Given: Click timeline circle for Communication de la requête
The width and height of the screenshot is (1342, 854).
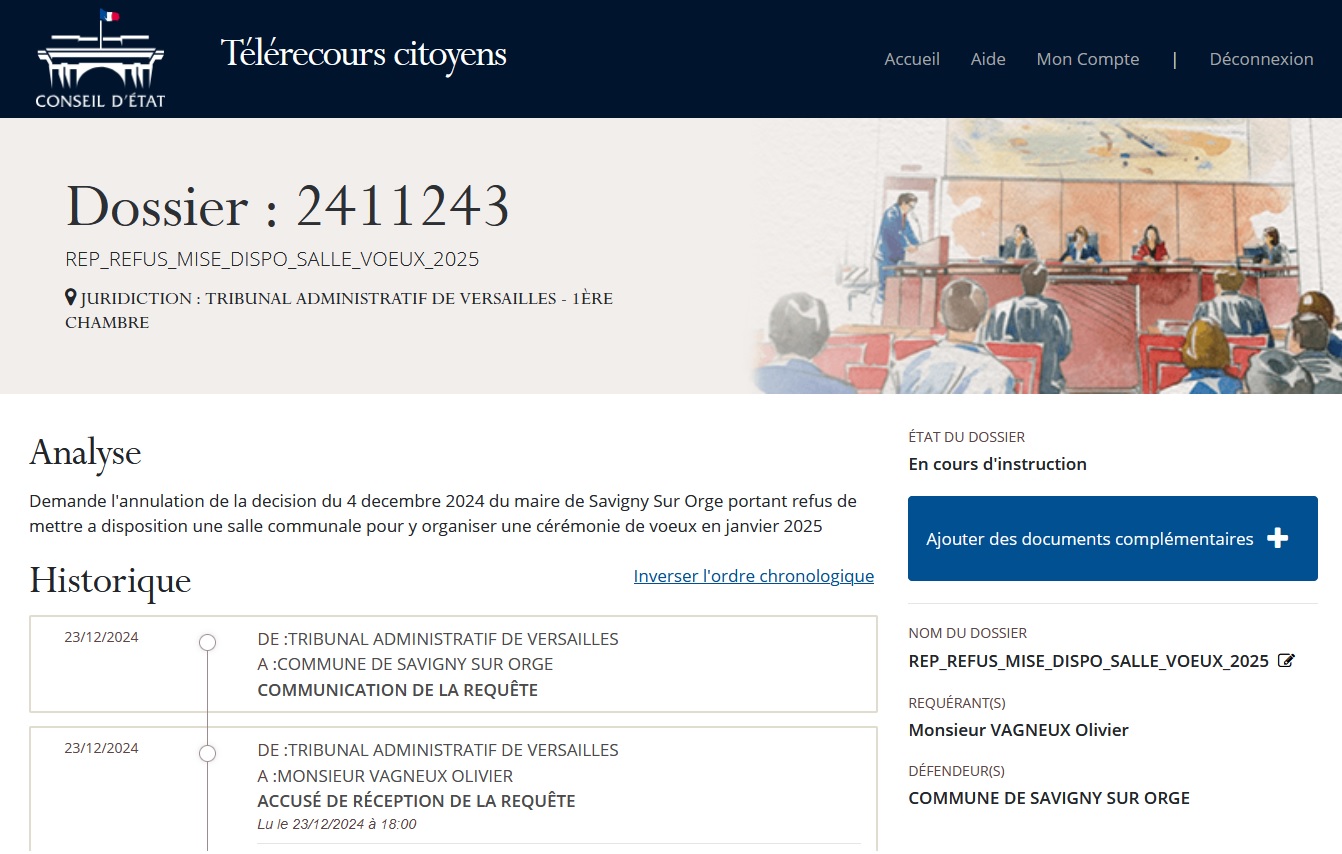Looking at the screenshot, I should pyautogui.click(x=207, y=642).
